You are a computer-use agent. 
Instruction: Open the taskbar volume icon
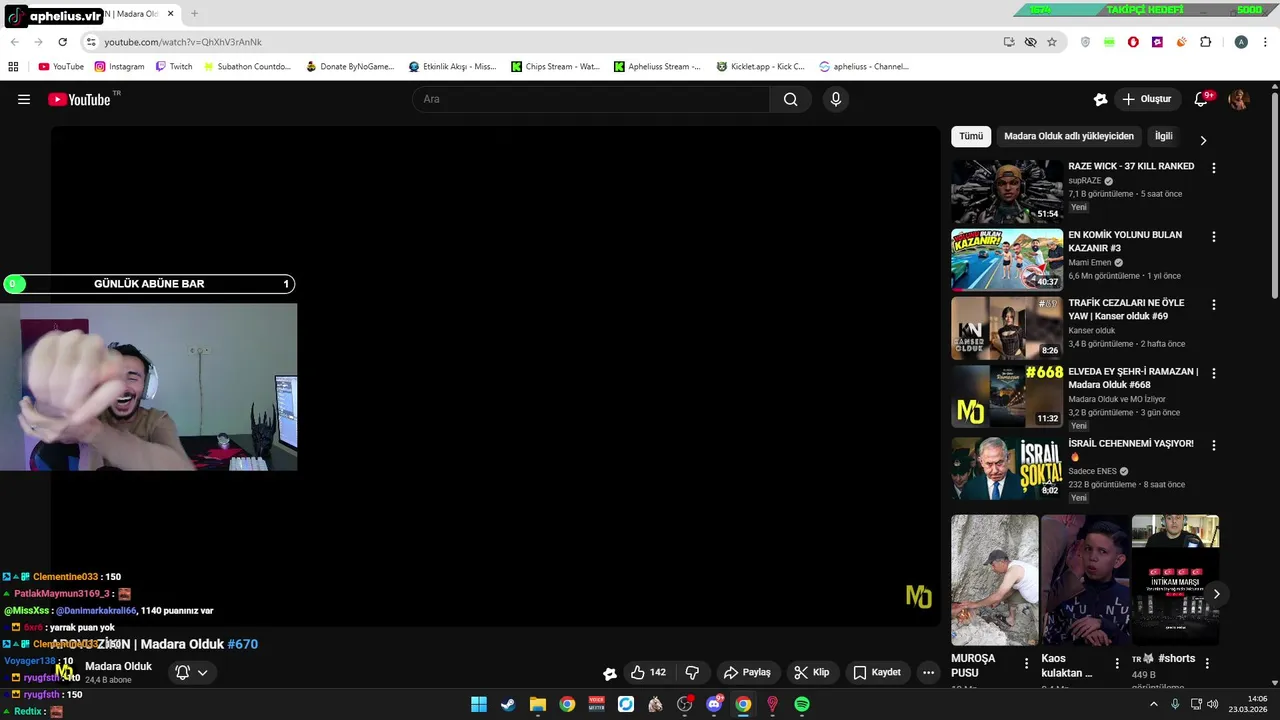click(1213, 704)
